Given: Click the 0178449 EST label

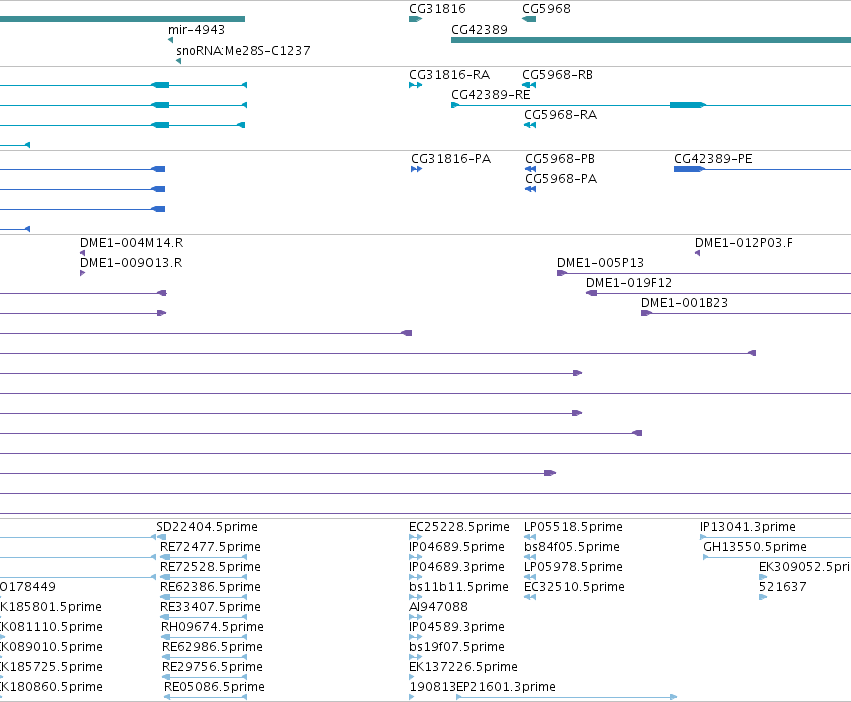Looking at the screenshot, I should [x=28, y=587].
